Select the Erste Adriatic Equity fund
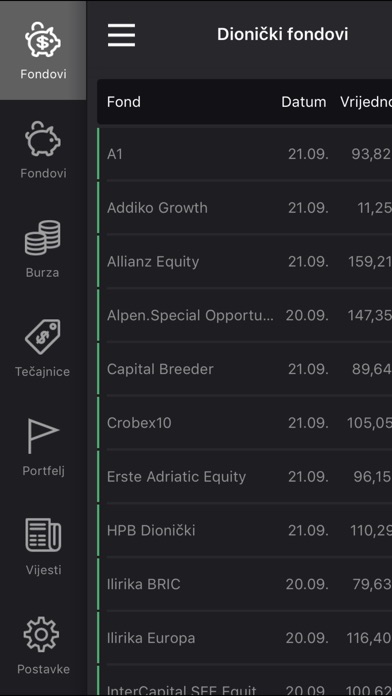392x696 pixels. point(245,476)
